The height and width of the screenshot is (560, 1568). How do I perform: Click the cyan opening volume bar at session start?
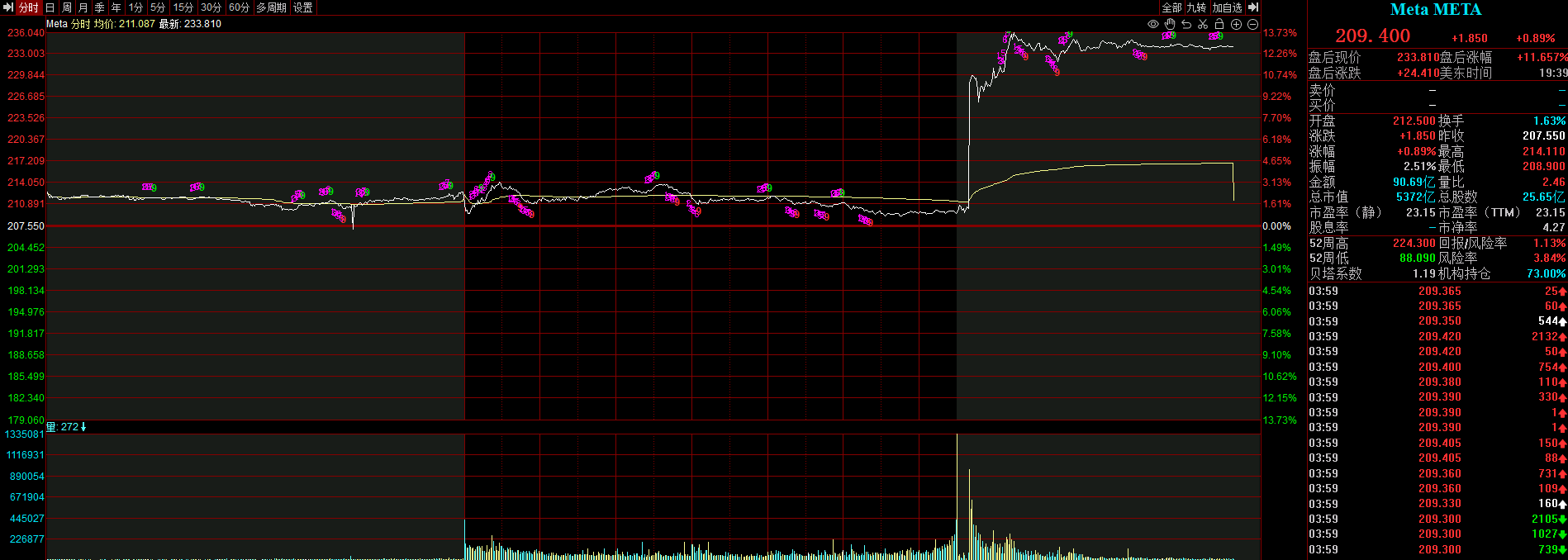(465, 539)
